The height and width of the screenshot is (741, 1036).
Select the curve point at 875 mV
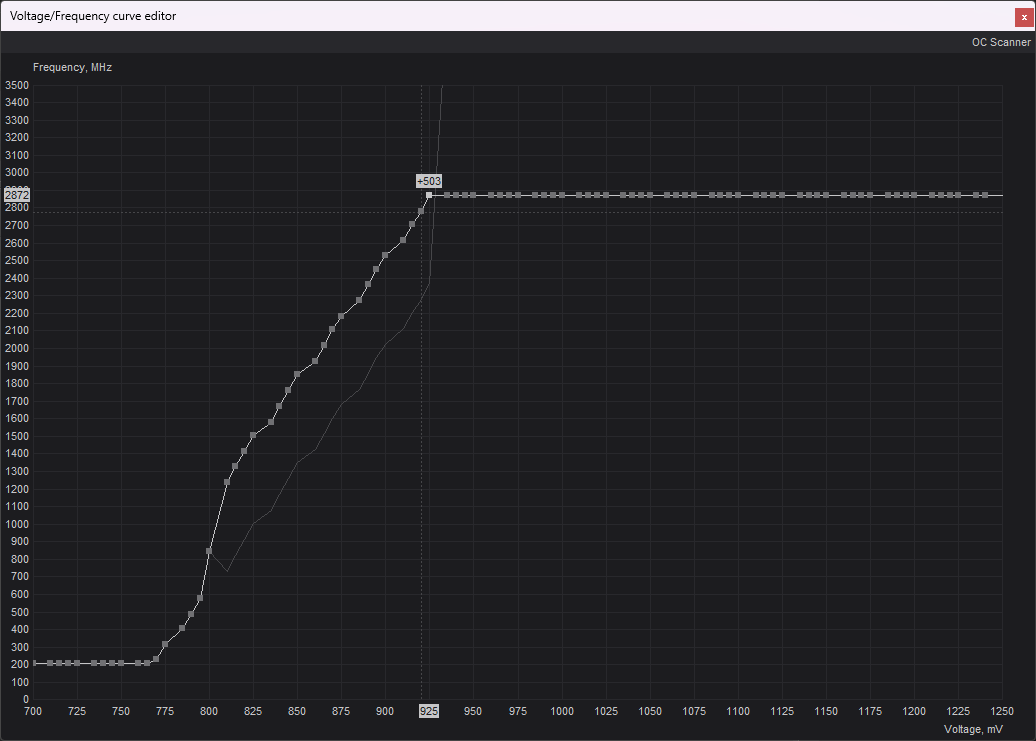coord(341,316)
